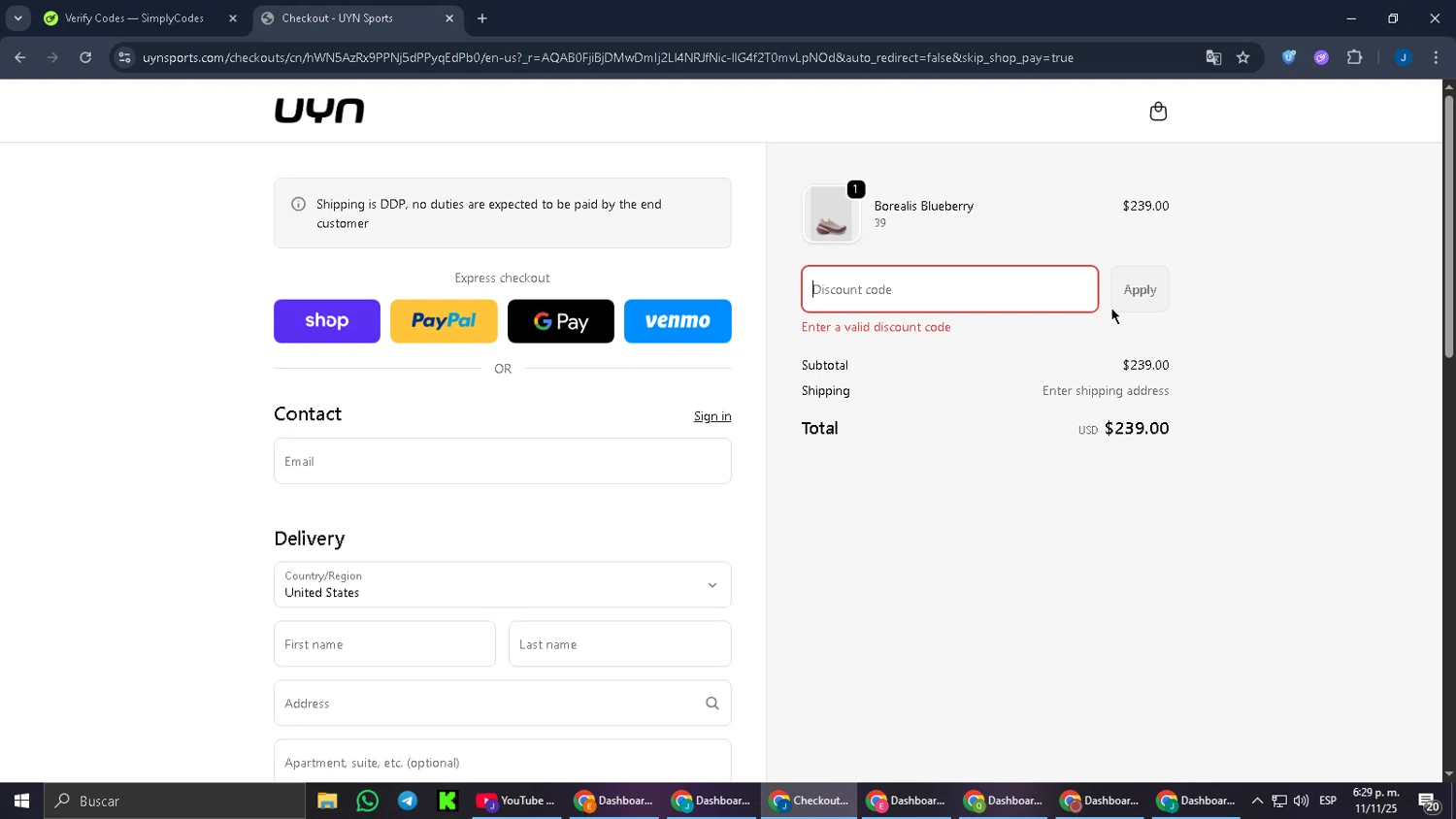Focus the Address input field

(503, 704)
